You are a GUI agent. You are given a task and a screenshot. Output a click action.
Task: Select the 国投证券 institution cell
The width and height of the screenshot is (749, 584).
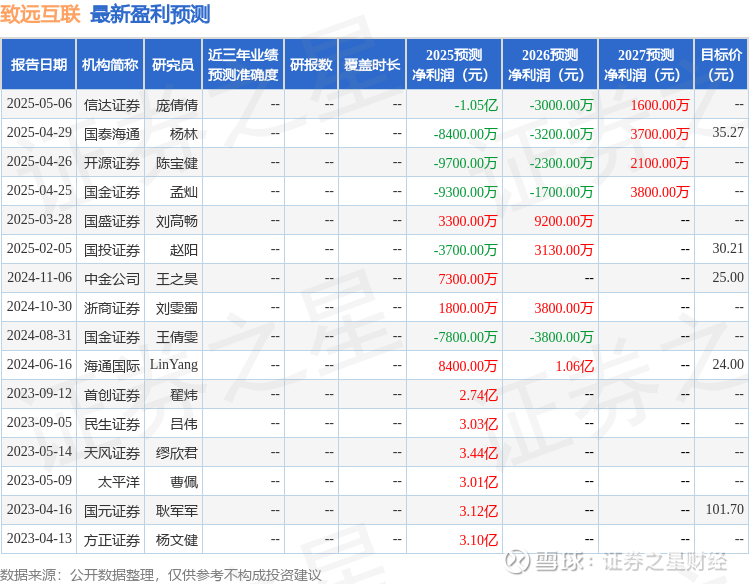[x=112, y=250]
